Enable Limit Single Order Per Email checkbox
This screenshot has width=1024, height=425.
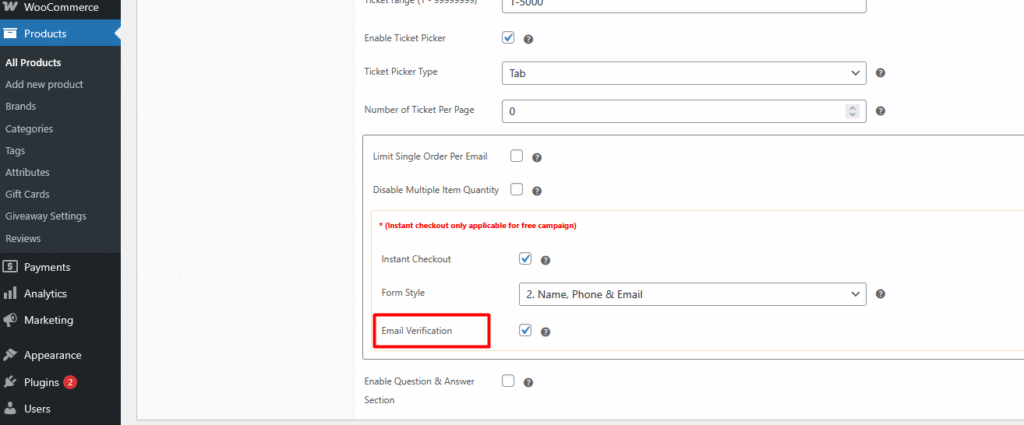[x=517, y=157]
